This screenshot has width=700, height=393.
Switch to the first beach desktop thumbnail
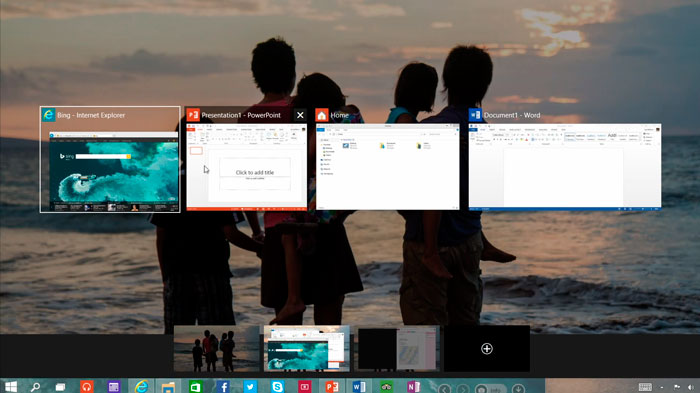click(x=217, y=348)
